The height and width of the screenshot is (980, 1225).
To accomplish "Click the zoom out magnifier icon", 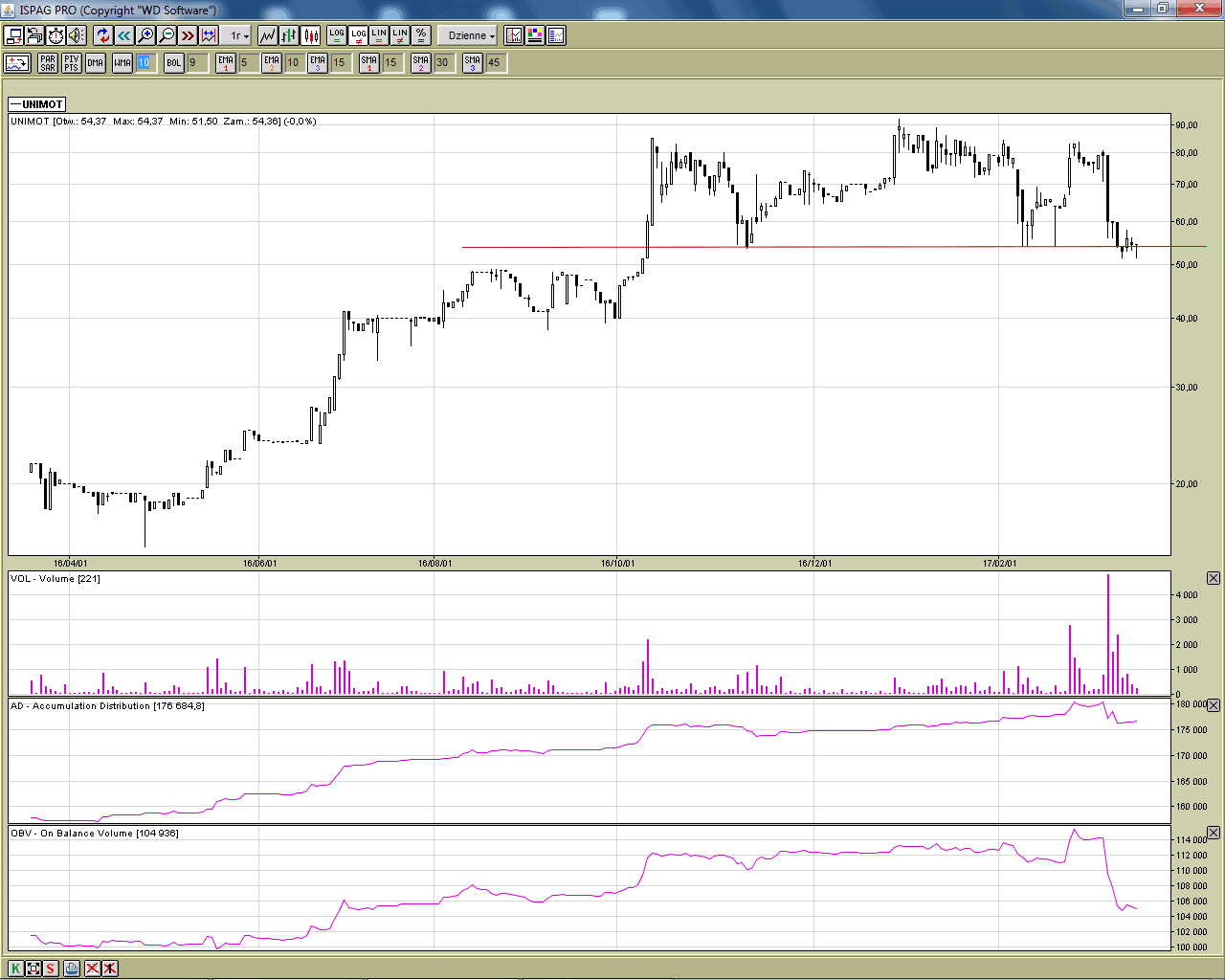I will (x=167, y=35).
